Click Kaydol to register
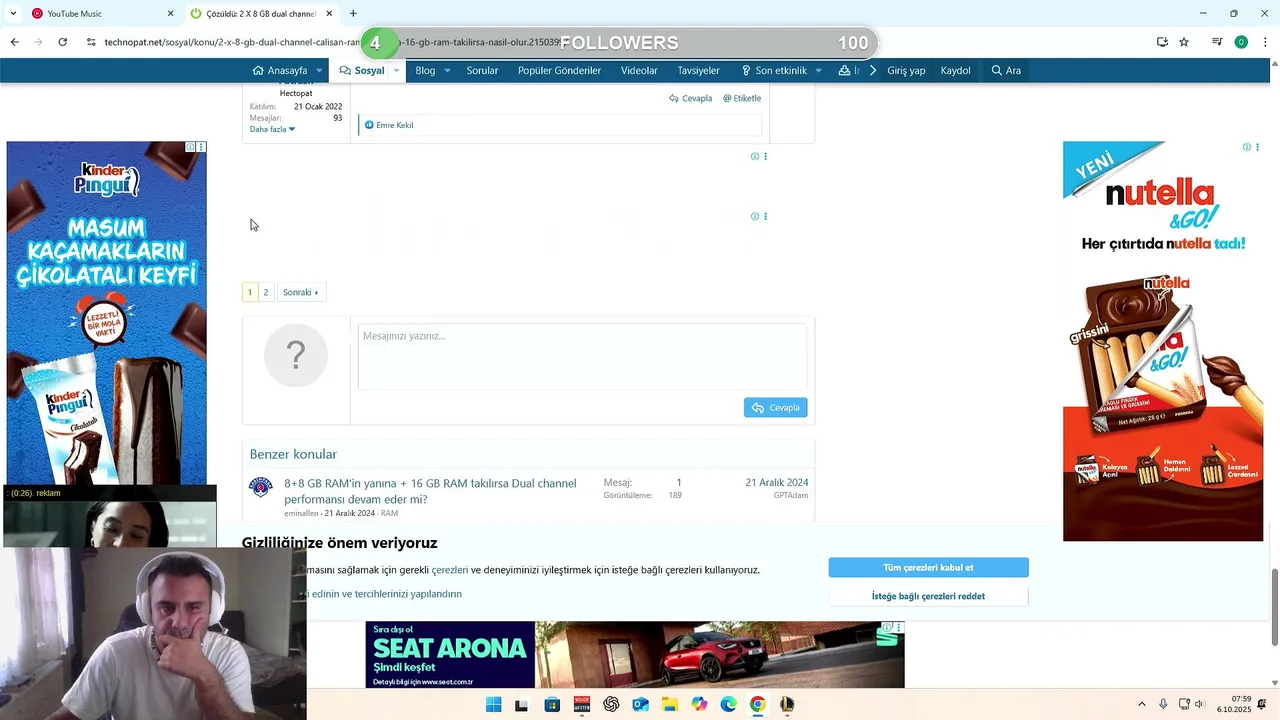 tap(955, 70)
